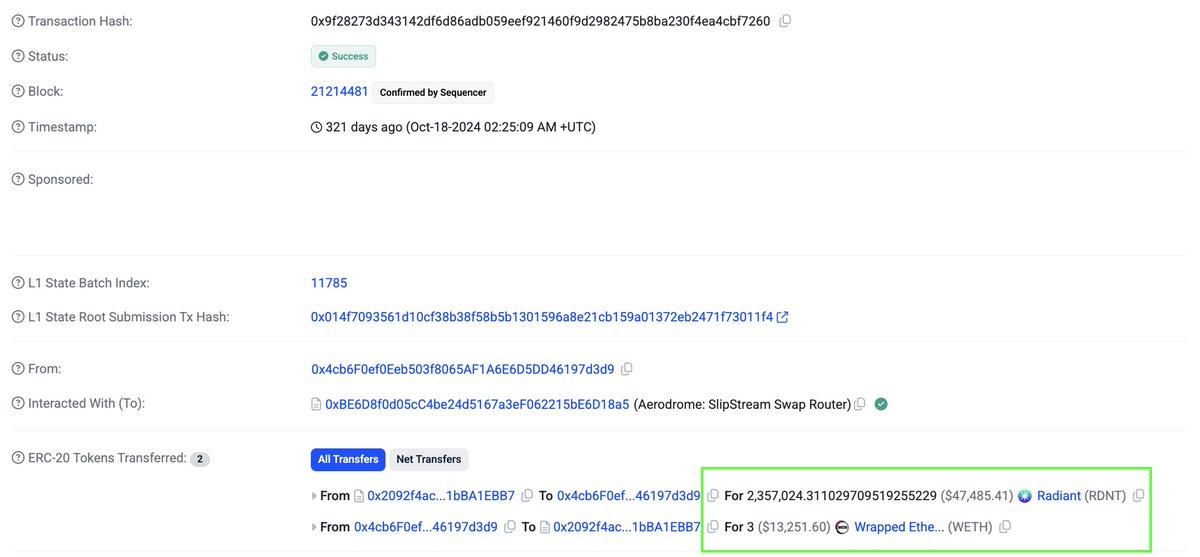Viewport: 1200px width, 557px height.
Task: Click the transfers count badge showing 2
Action: [200, 459]
